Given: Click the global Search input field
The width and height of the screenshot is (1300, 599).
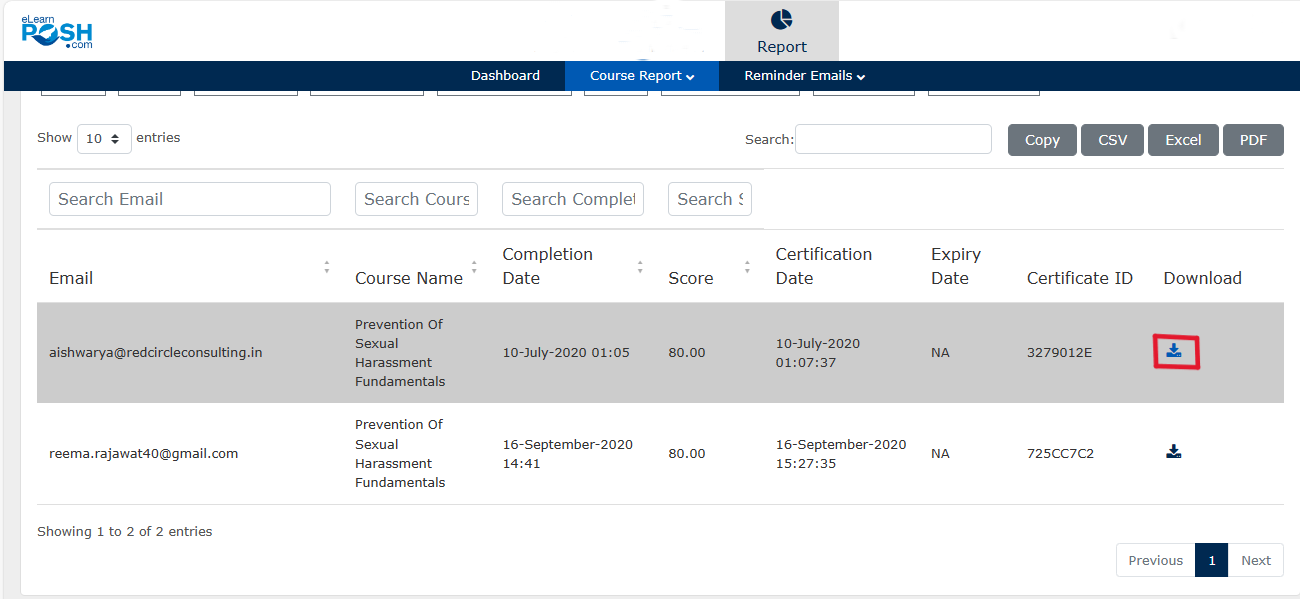Looking at the screenshot, I should (892, 139).
